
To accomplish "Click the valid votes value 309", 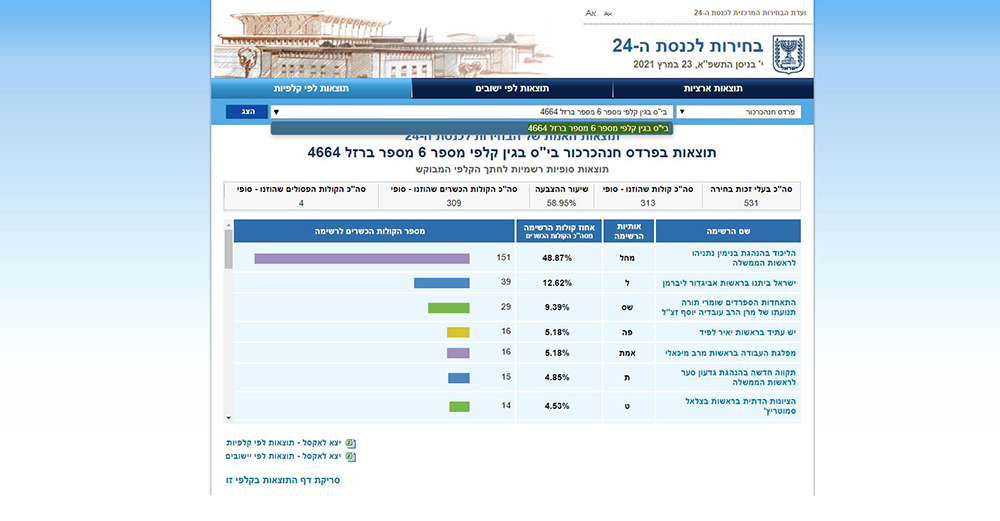I will [453, 203].
